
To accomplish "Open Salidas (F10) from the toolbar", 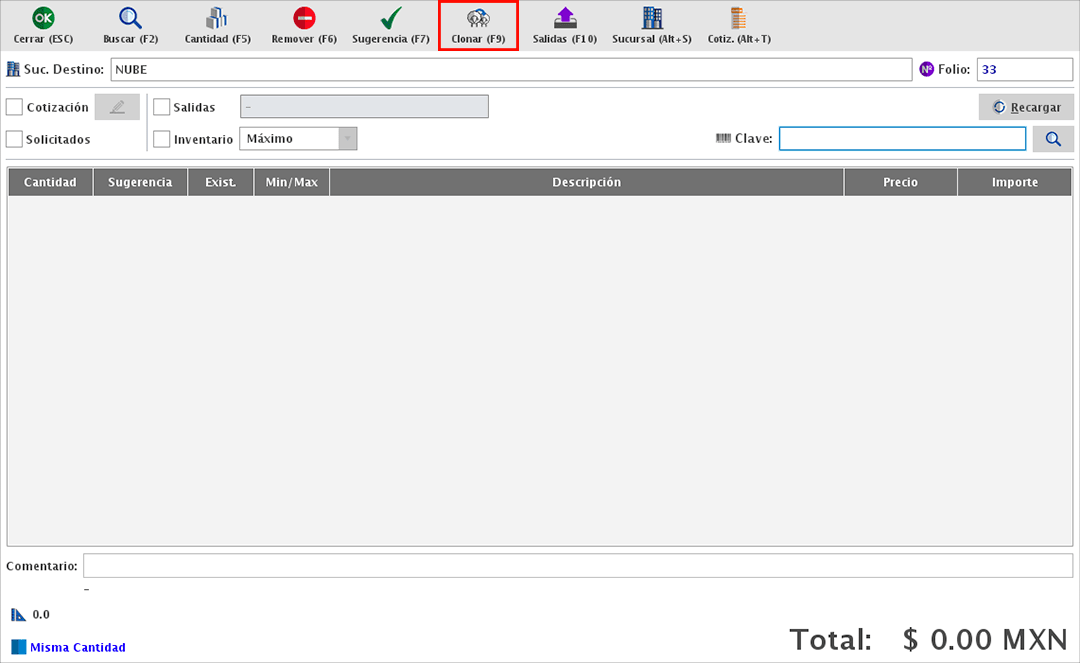I will [565, 18].
